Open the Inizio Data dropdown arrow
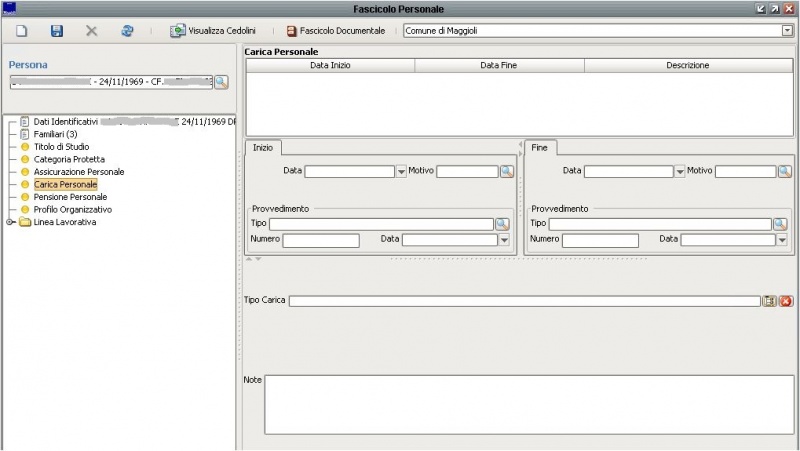800x451 pixels. tap(401, 172)
